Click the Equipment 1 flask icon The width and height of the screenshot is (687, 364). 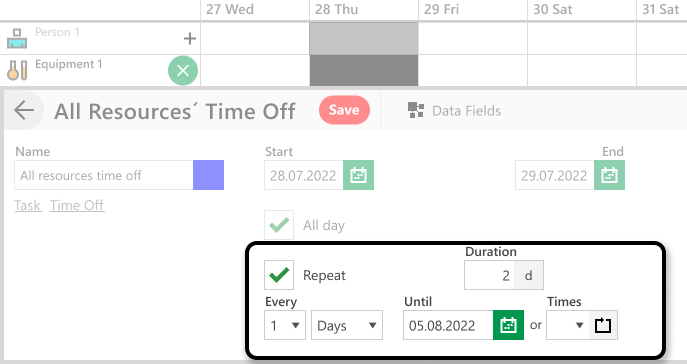click(17, 70)
